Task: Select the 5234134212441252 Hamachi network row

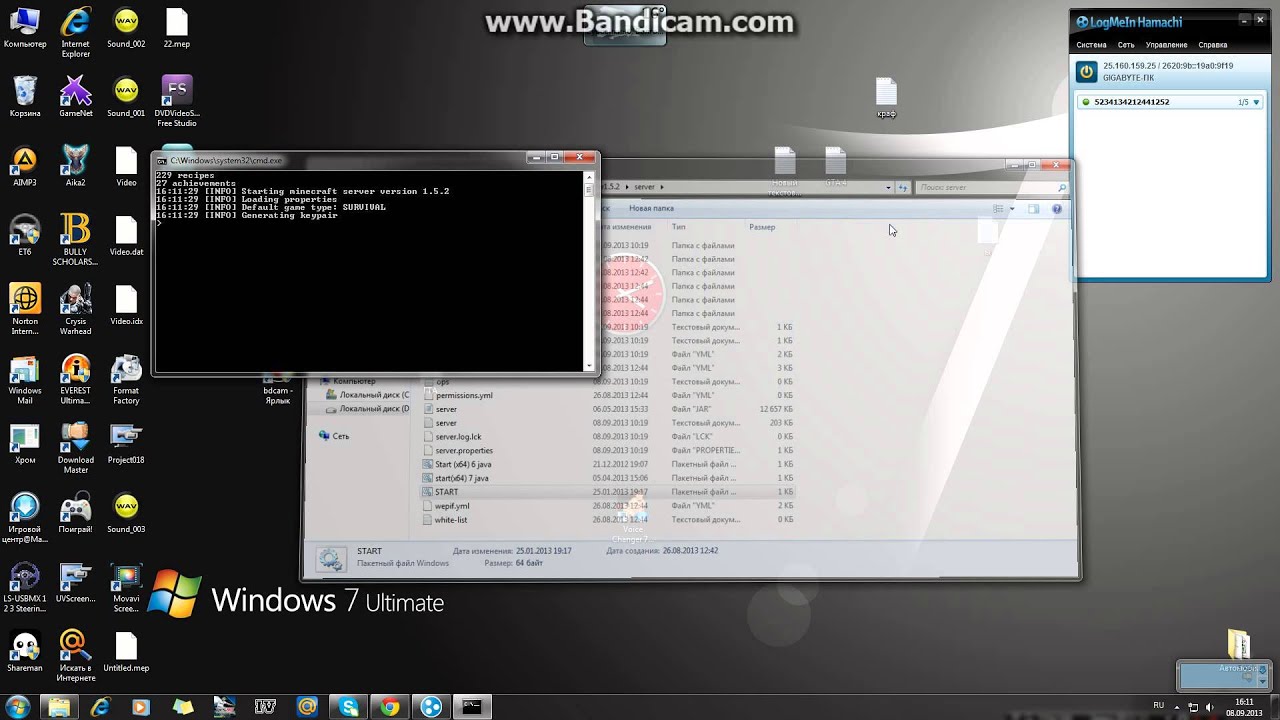Action: click(1171, 102)
